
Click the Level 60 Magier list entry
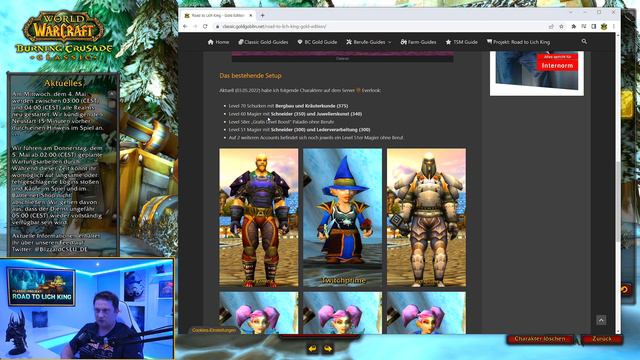coord(295,114)
